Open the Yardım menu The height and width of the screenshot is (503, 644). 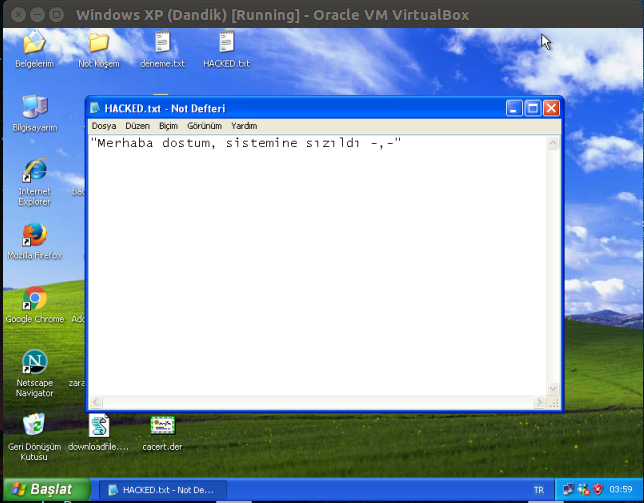point(244,126)
